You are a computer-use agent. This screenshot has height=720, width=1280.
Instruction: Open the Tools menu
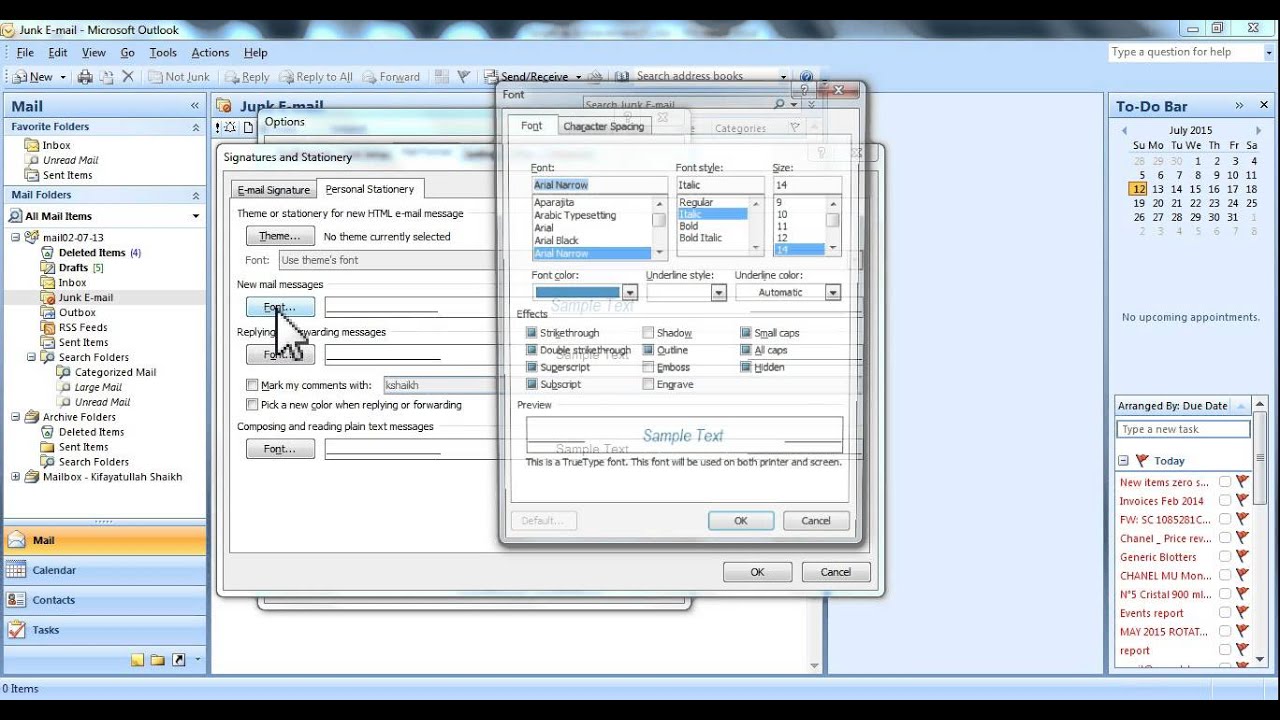point(163,53)
